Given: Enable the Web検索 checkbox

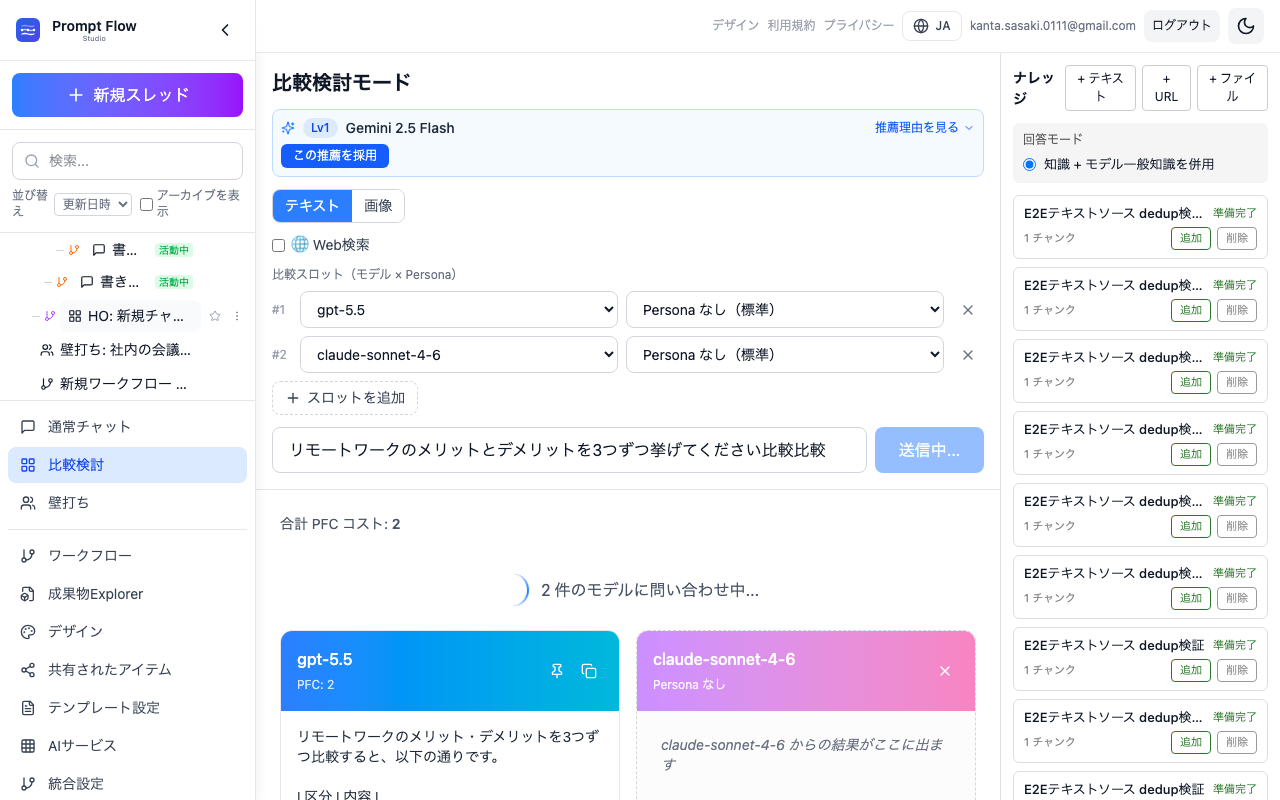Looking at the screenshot, I should pos(279,245).
